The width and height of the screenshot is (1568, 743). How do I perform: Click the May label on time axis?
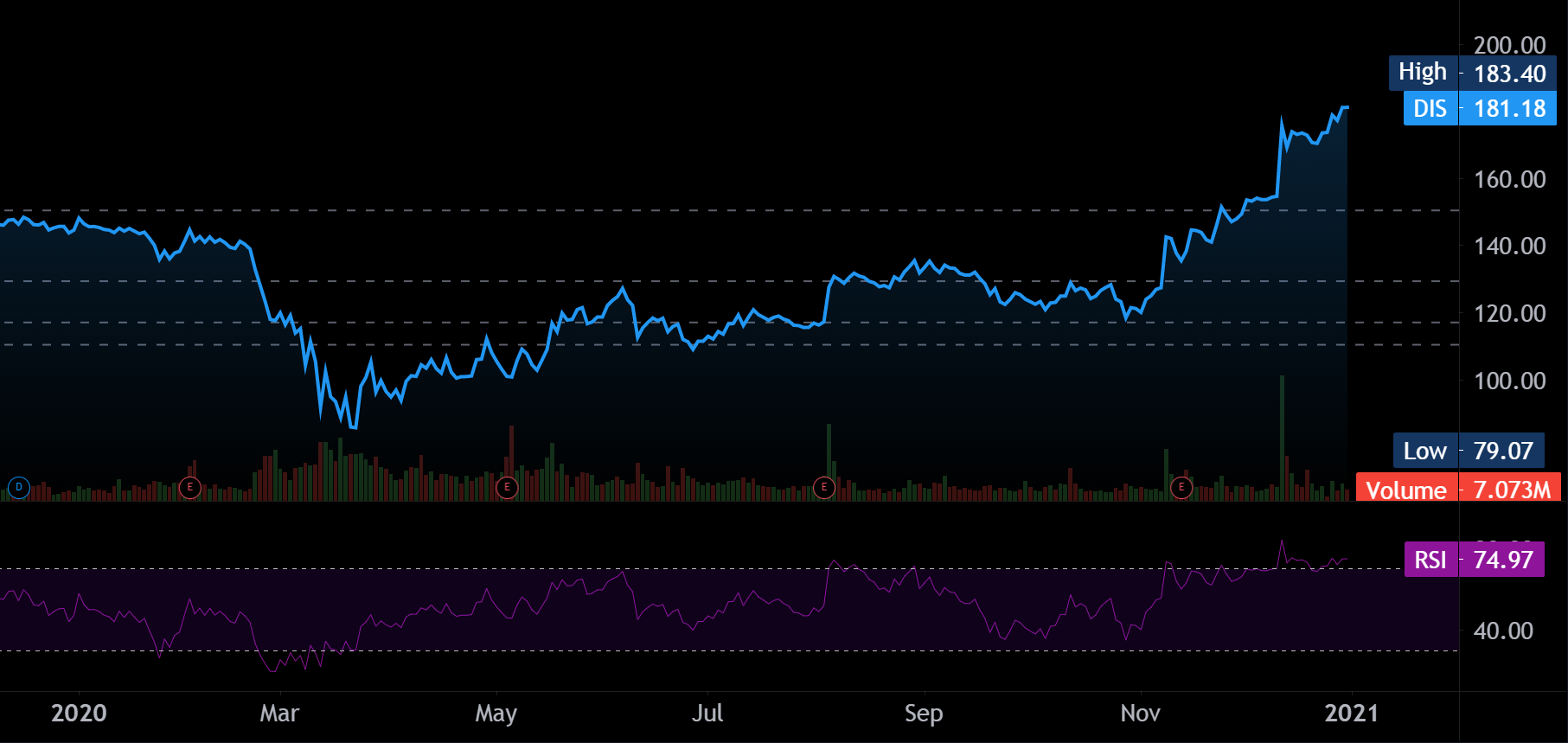496,714
